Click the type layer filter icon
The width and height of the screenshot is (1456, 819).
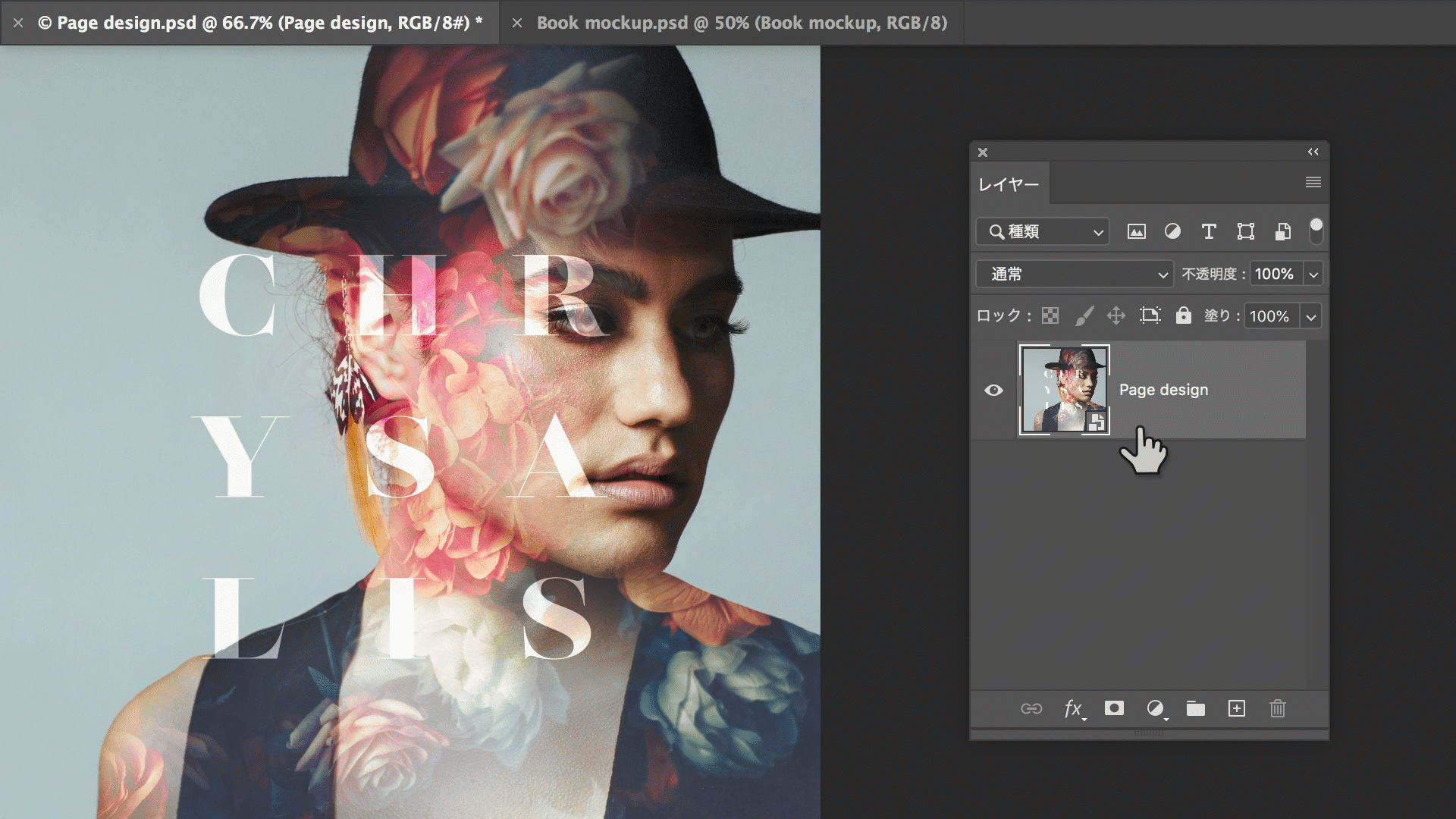pos(1209,232)
